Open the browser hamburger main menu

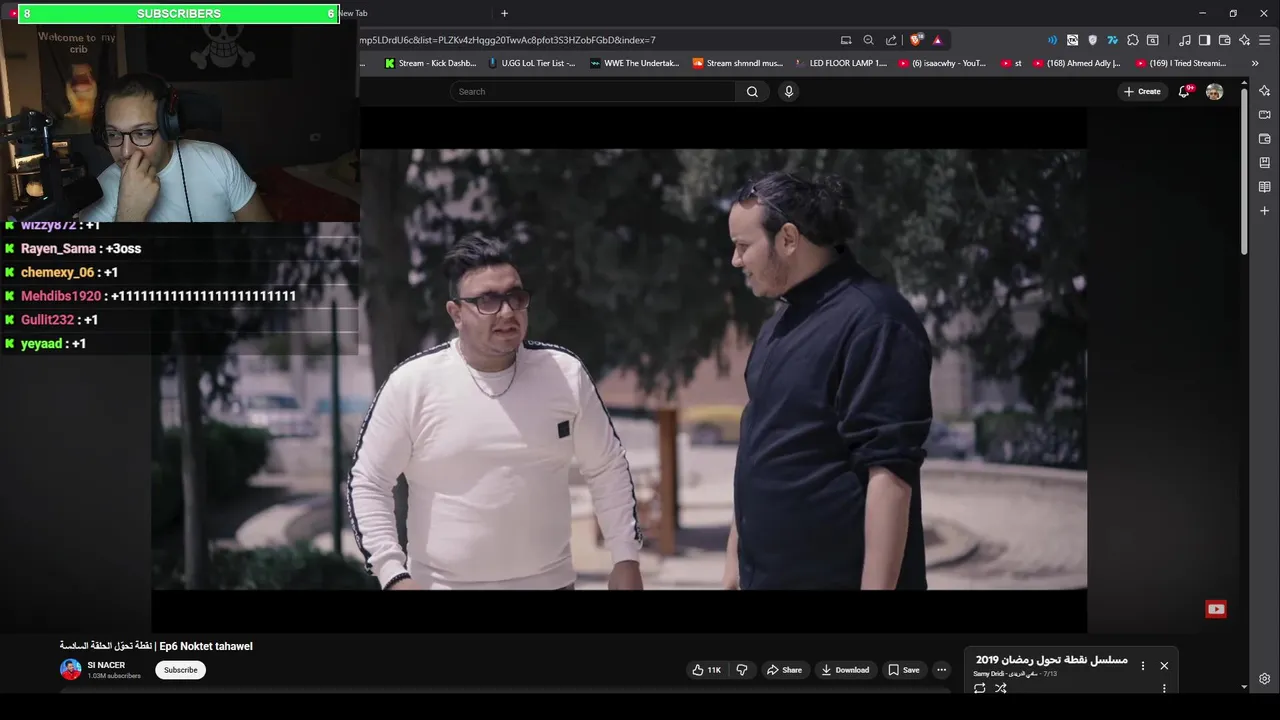[x=1265, y=40]
